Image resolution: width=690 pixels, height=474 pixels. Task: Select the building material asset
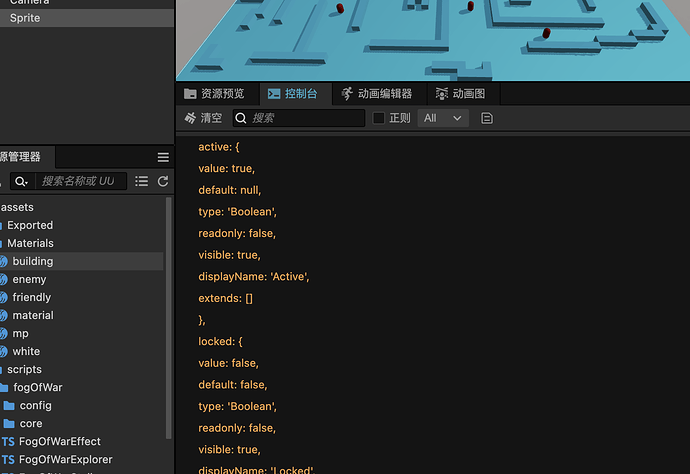tap(82, 261)
